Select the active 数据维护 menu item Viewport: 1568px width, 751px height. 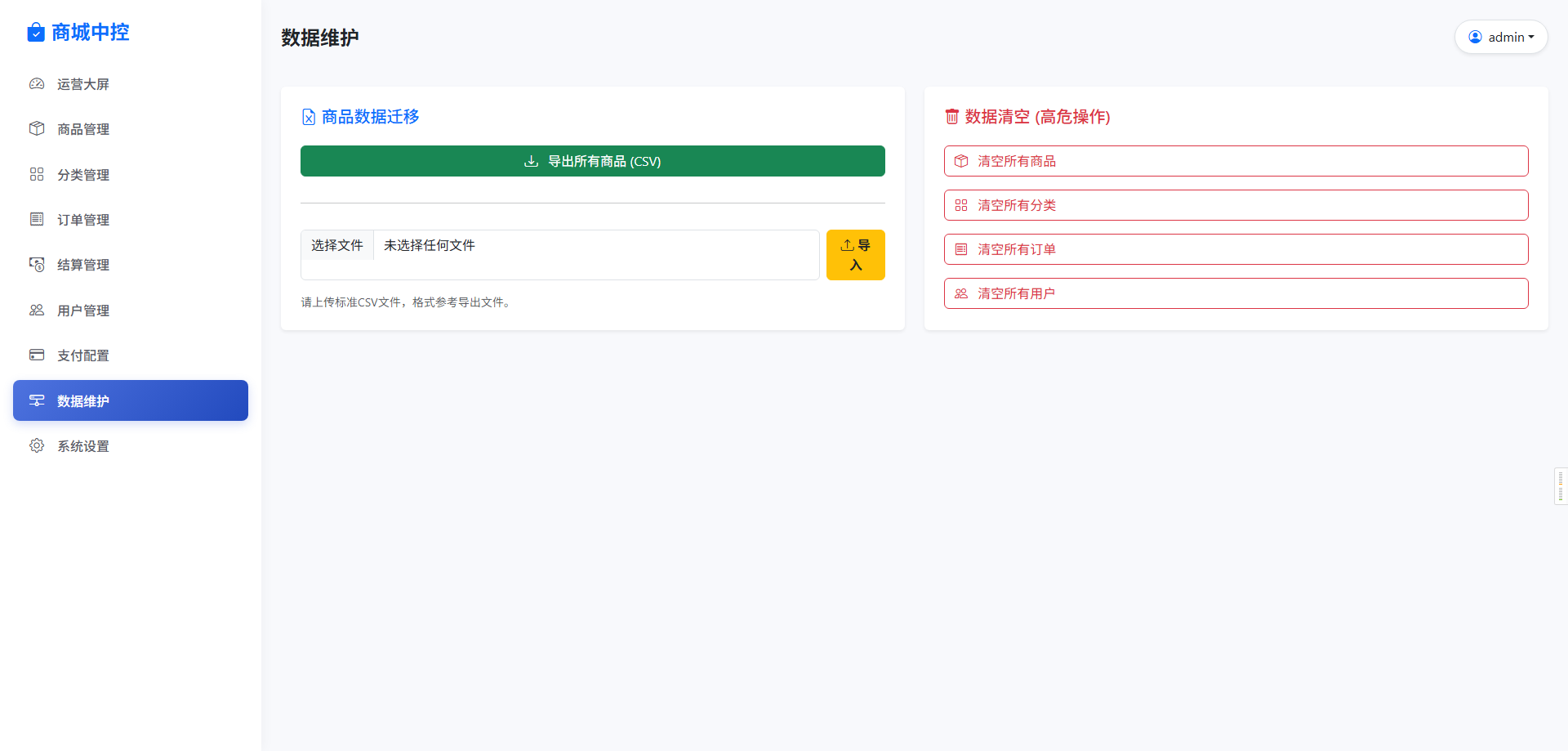[x=131, y=400]
